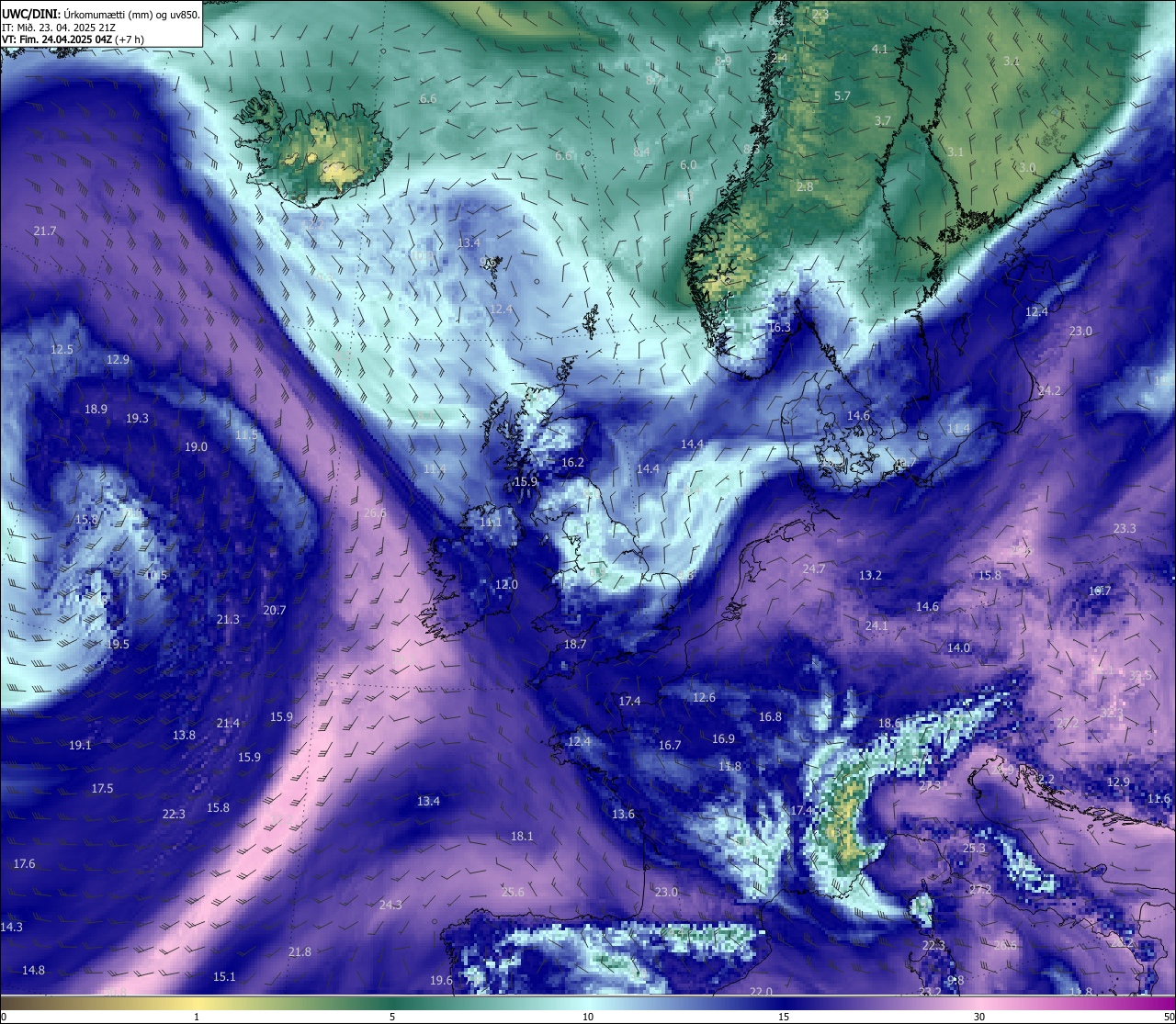Screen dimensions: 1176x1024
Task: Click the 16.8 value on the map
Action: [770, 717]
